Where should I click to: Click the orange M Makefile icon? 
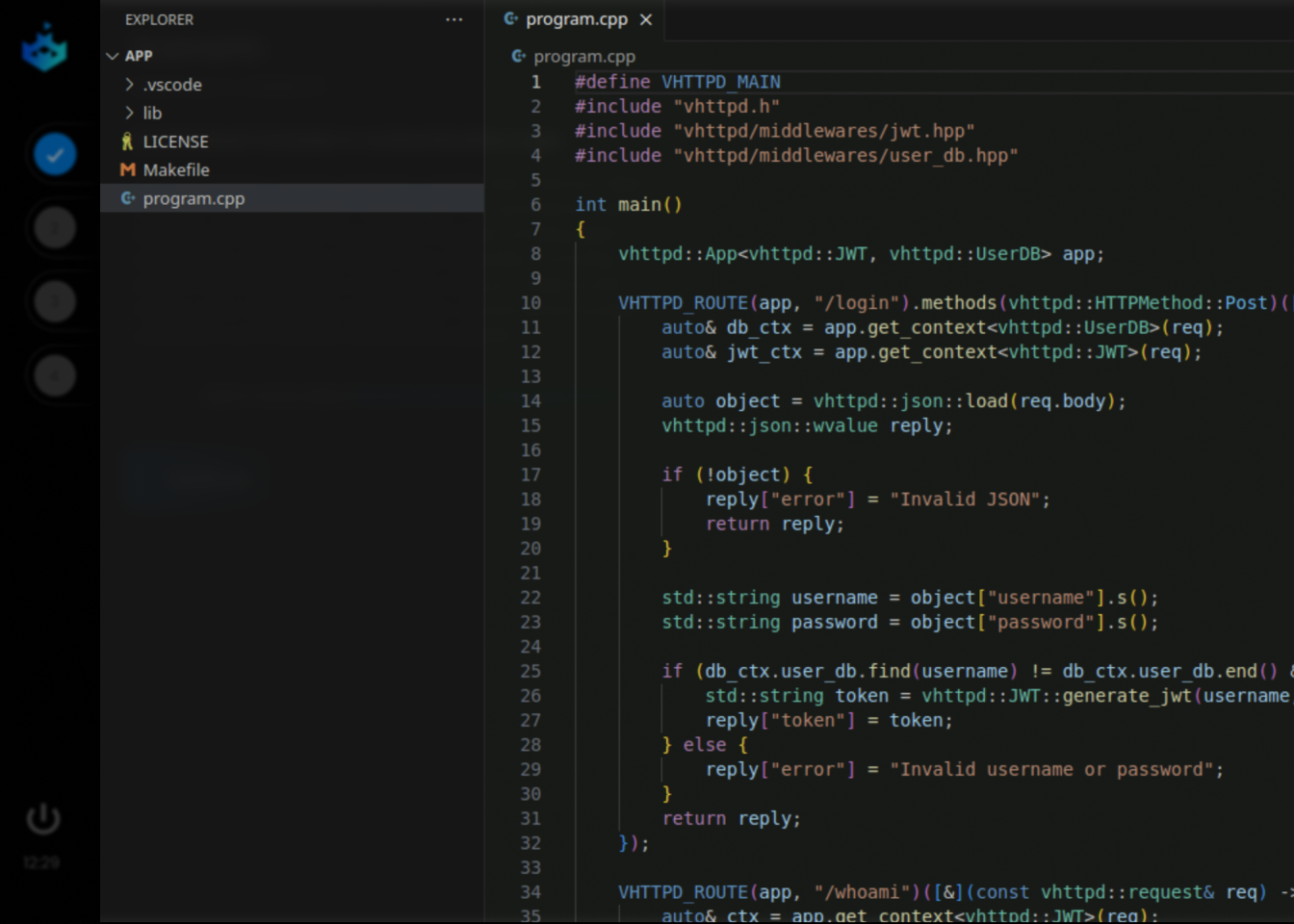pos(128,169)
